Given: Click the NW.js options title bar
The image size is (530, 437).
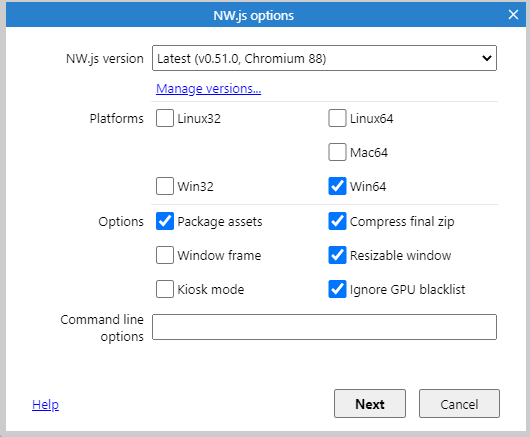Looking at the screenshot, I should point(254,15).
